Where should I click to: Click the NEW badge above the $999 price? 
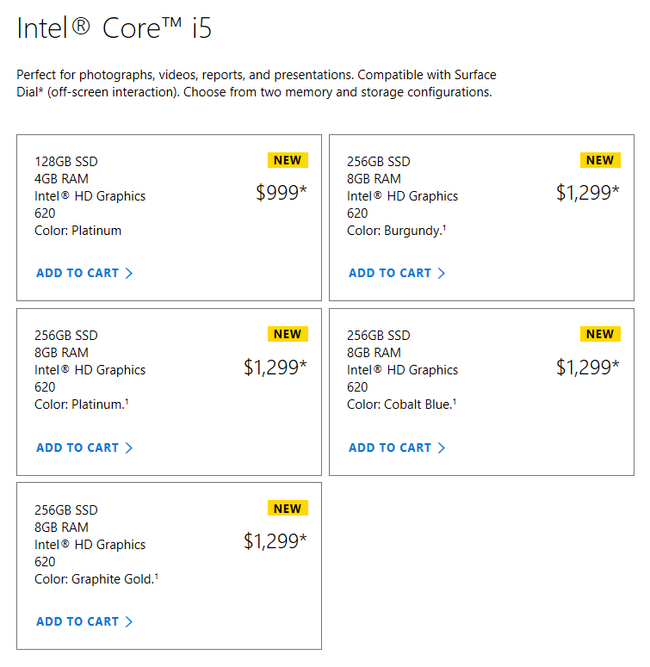click(x=287, y=160)
